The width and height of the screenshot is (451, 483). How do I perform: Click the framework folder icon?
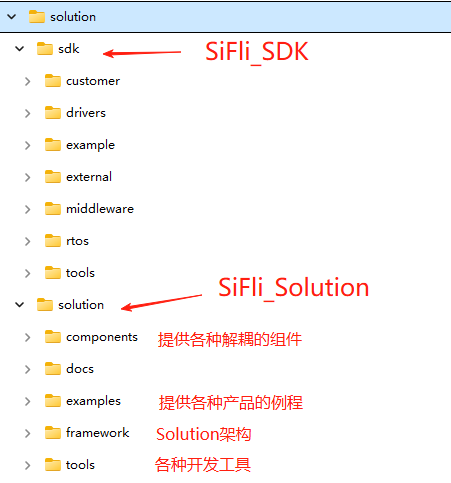click(x=53, y=433)
